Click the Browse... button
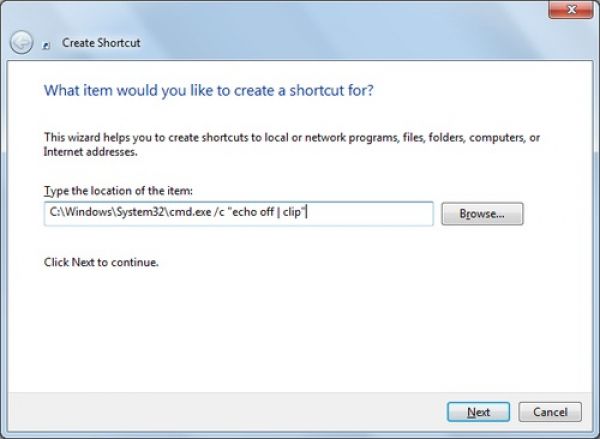 coord(482,214)
